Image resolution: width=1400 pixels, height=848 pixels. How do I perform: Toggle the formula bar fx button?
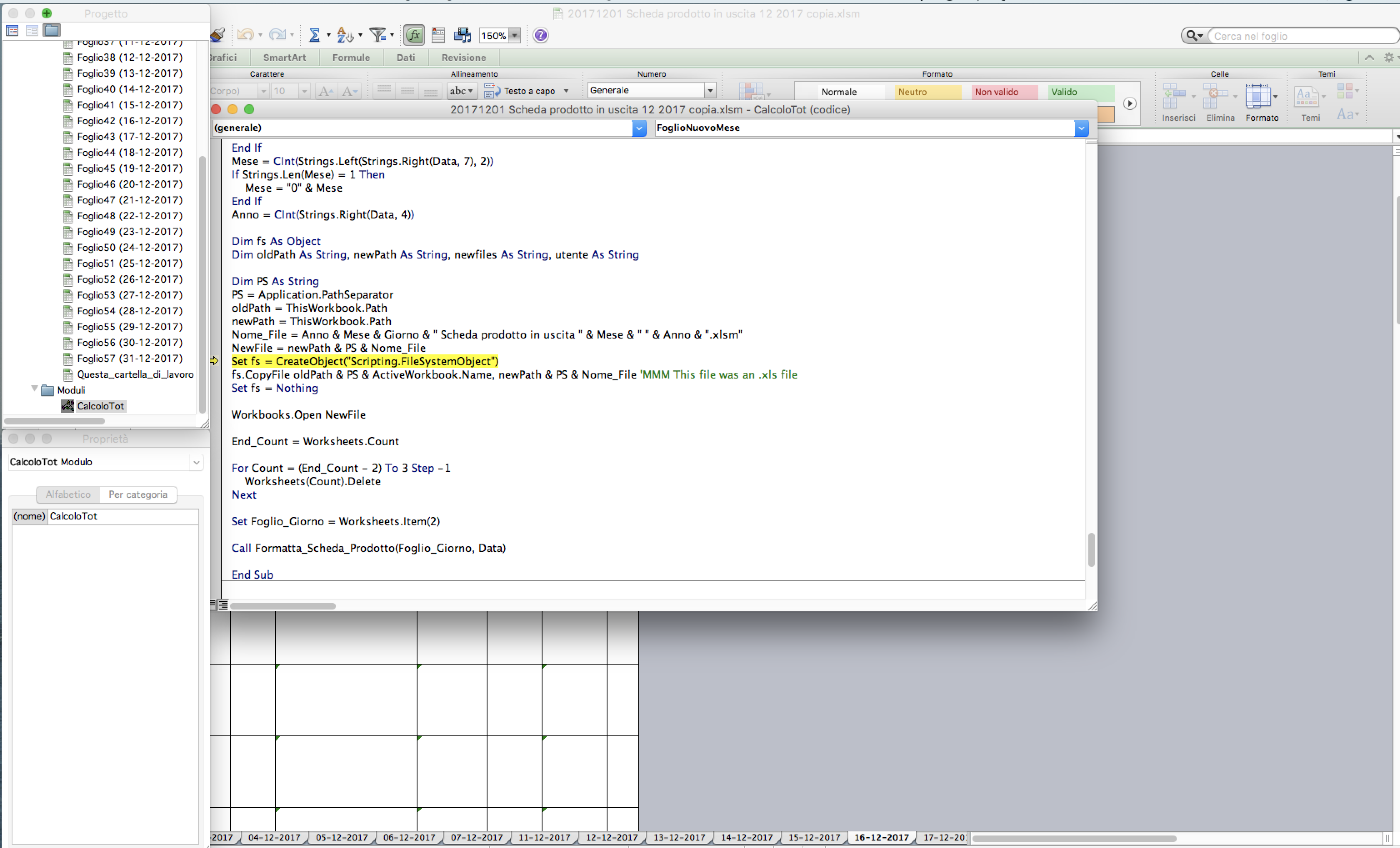pos(414,35)
